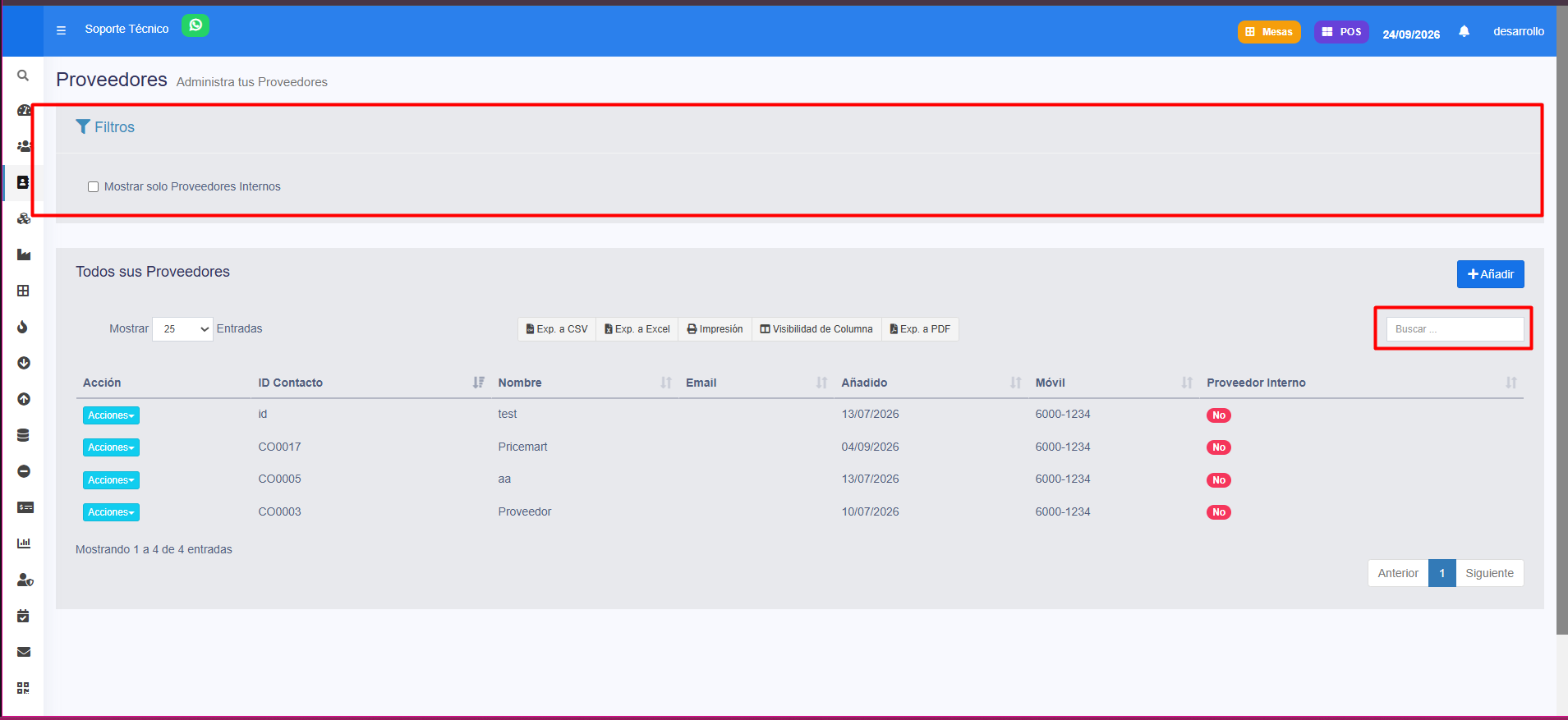Open the user shield sidebar icon
The height and width of the screenshot is (720, 1568).
(x=25, y=580)
